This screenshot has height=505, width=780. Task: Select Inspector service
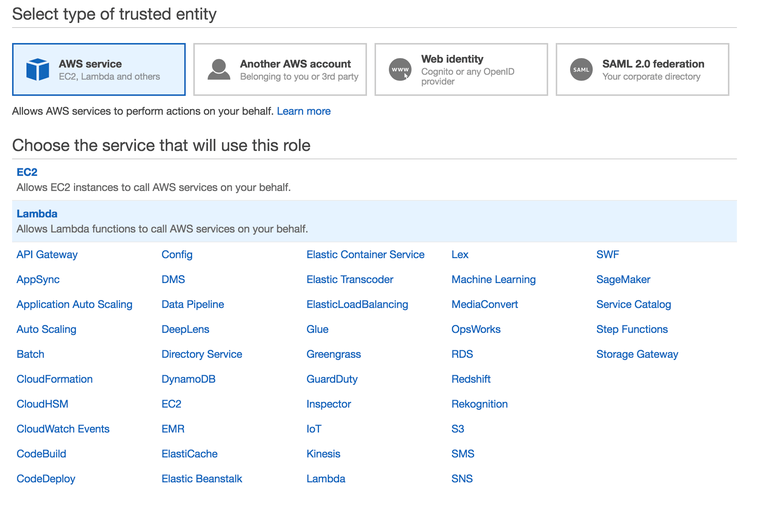328,404
